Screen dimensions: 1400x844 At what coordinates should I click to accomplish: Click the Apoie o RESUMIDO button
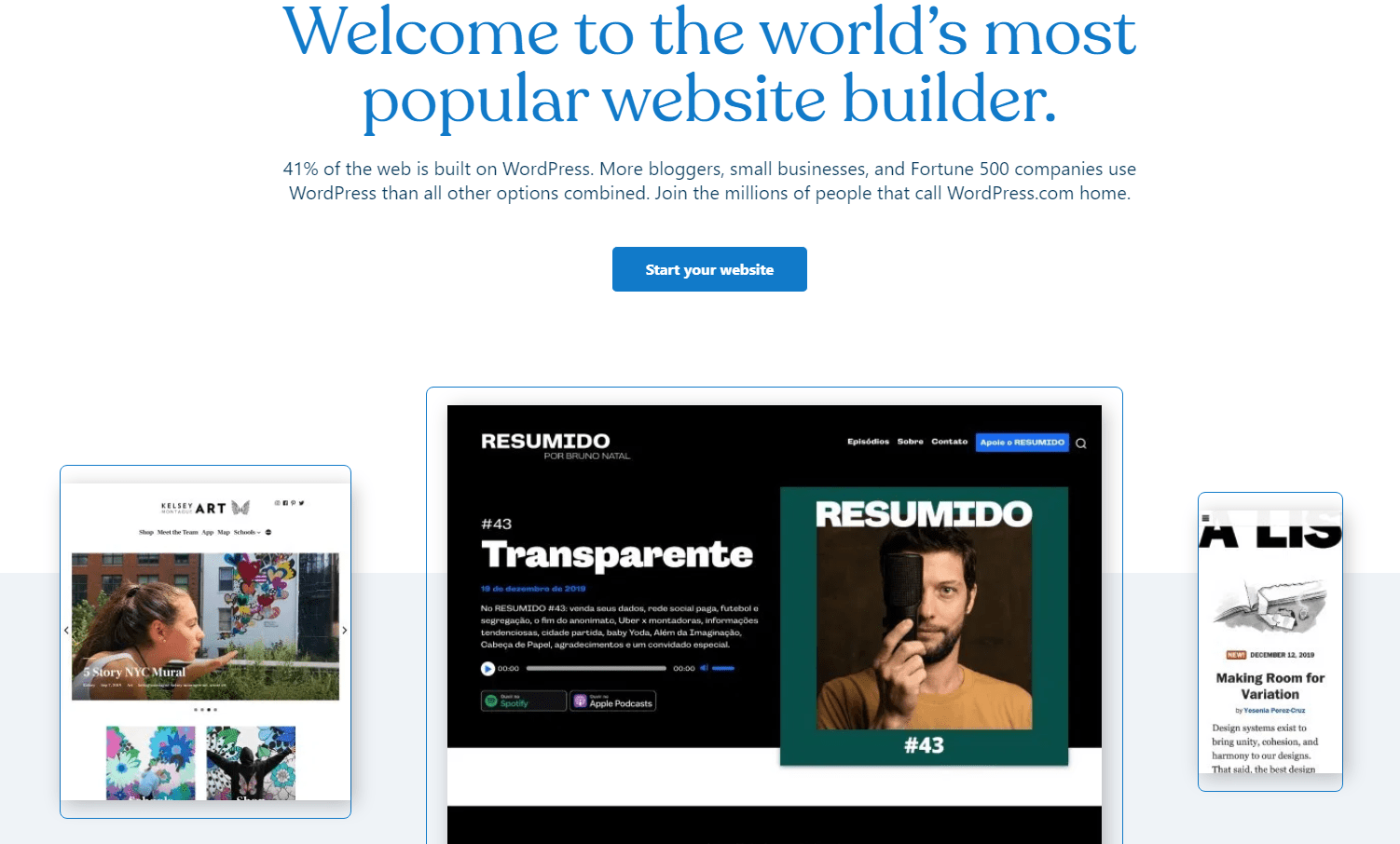pos(1022,442)
